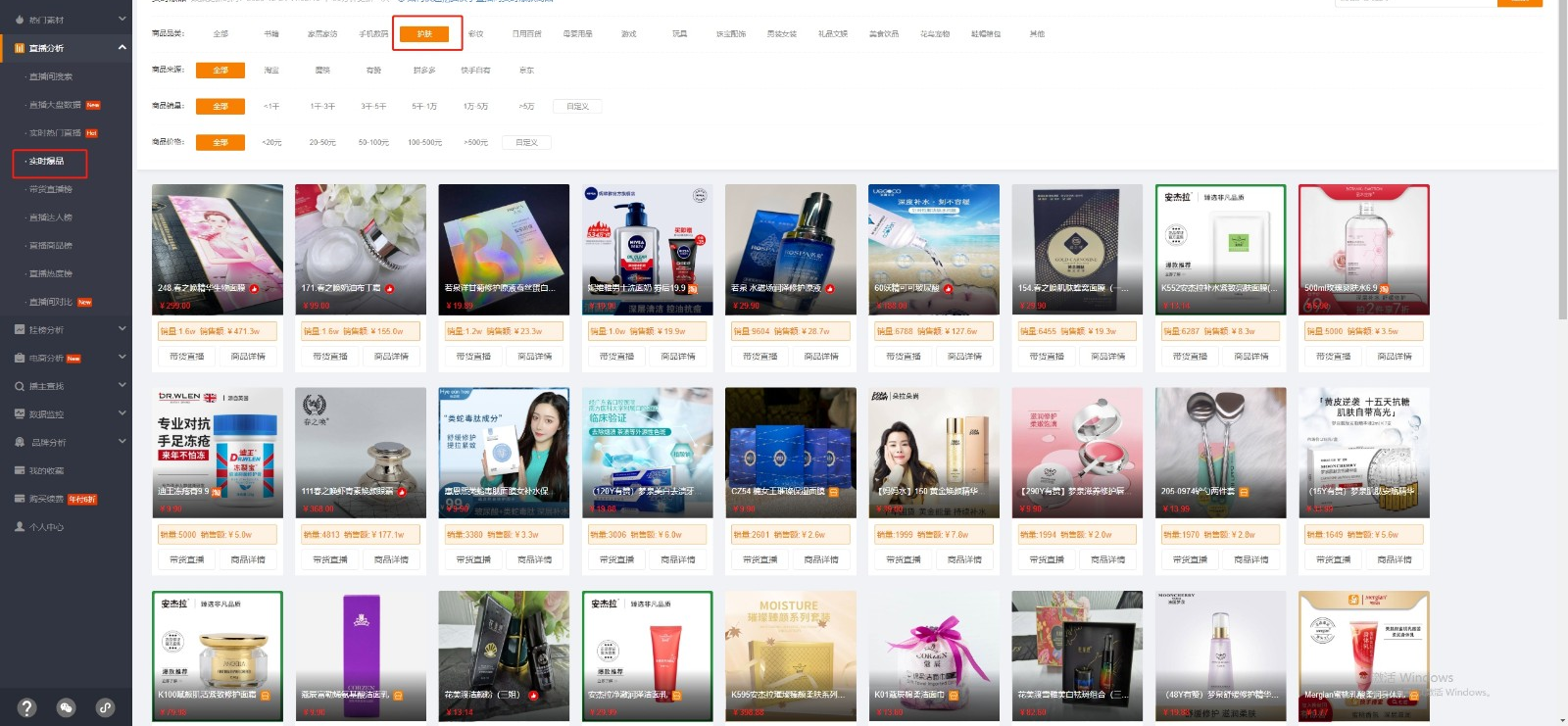This screenshot has height=726, width=1568.
Task: Click 自定义 button in price row
Action: [526, 142]
